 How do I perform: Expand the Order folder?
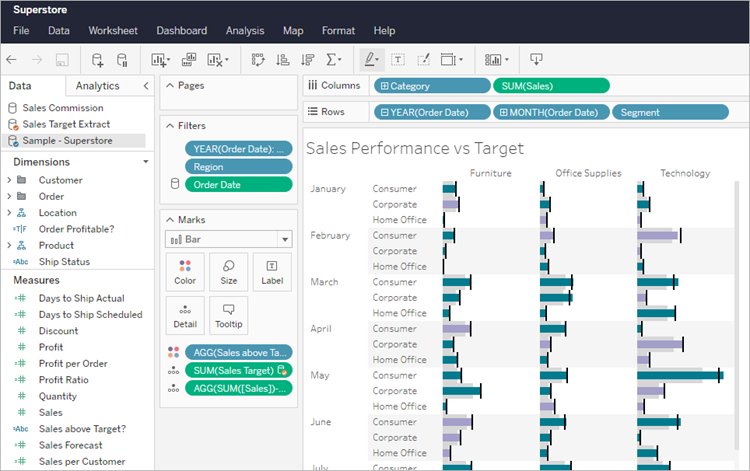pyautogui.click(x=9, y=197)
